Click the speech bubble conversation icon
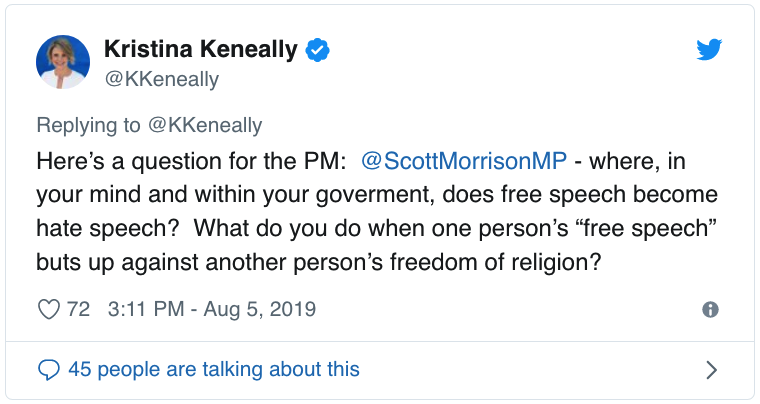The image size is (760, 404). click(x=48, y=369)
